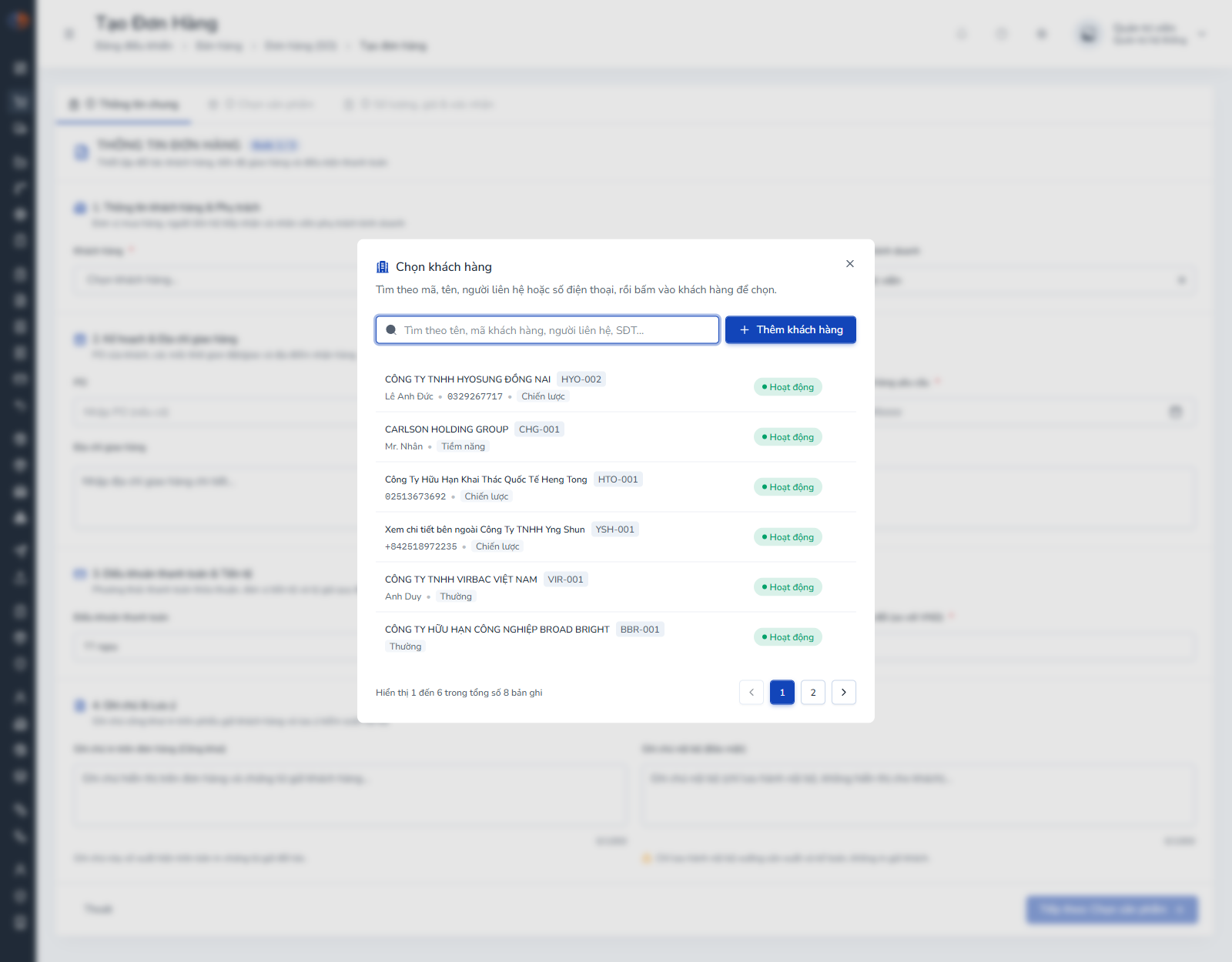Click contact name Mr. Nhân
Viewport: 1232px width, 962px height.
pos(404,446)
